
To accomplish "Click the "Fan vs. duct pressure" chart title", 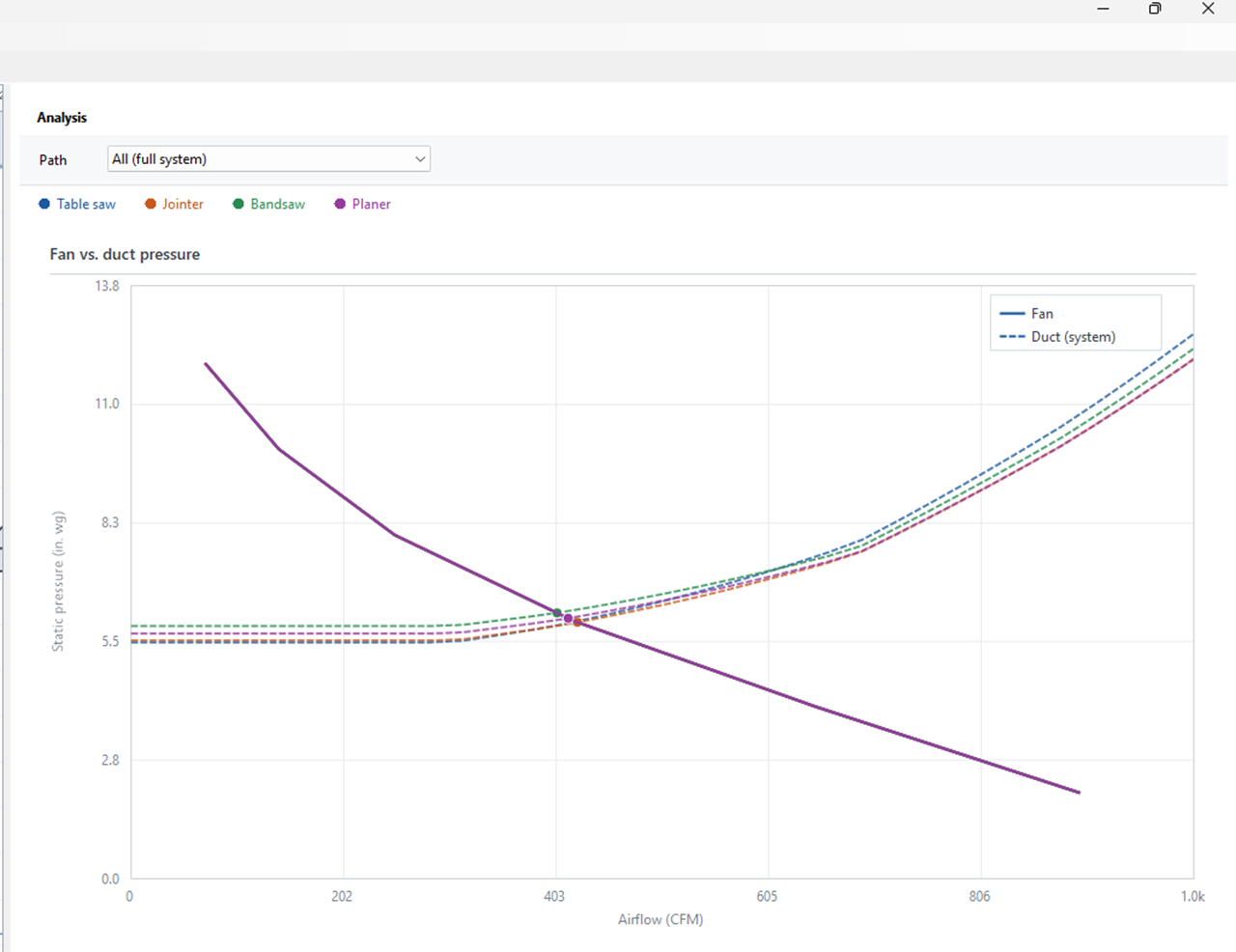I will click(x=125, y=255).
